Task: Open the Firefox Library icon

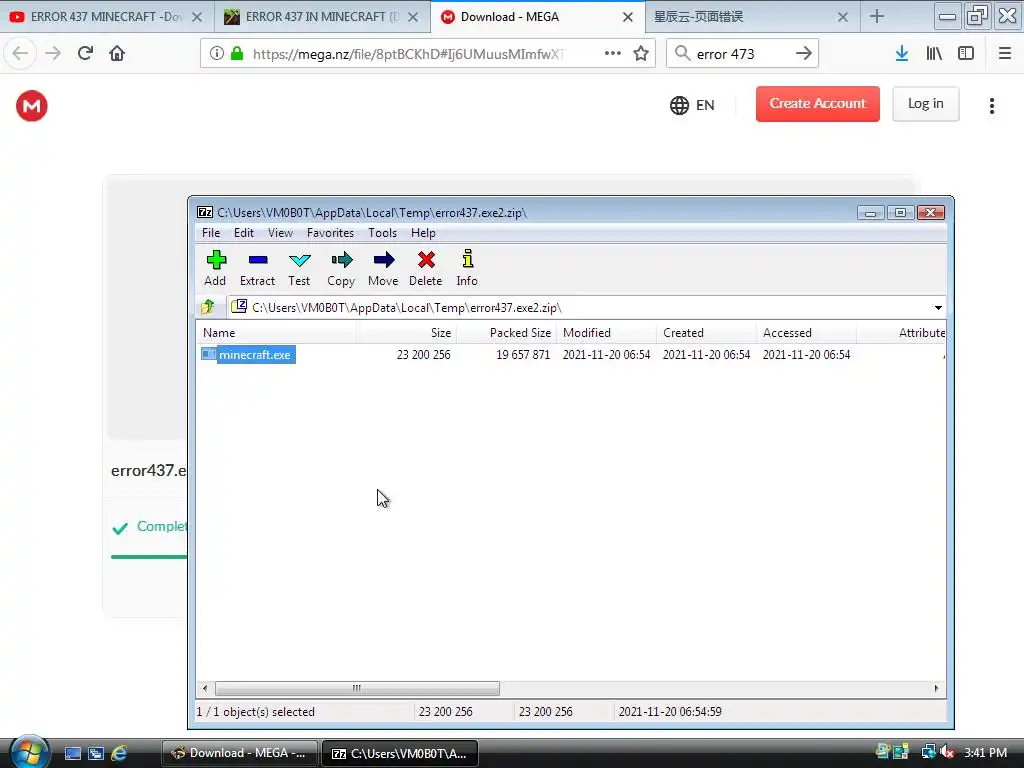Action: 934,54
